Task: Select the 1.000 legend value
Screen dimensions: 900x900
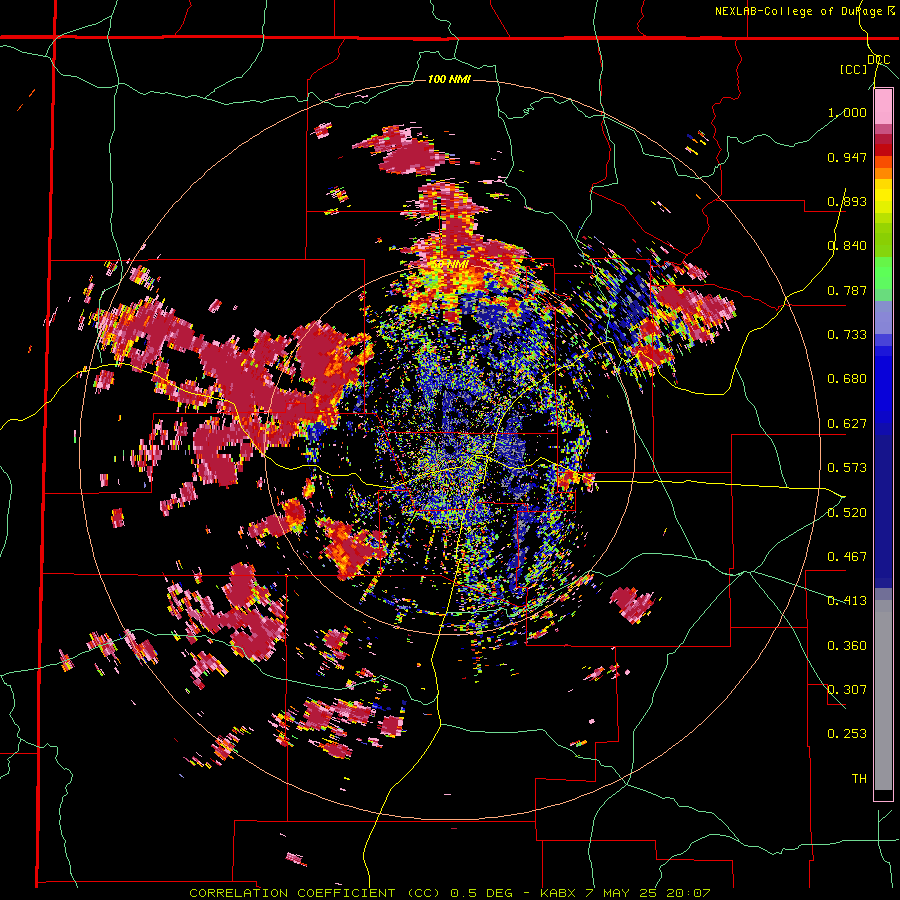Action: 847,112
